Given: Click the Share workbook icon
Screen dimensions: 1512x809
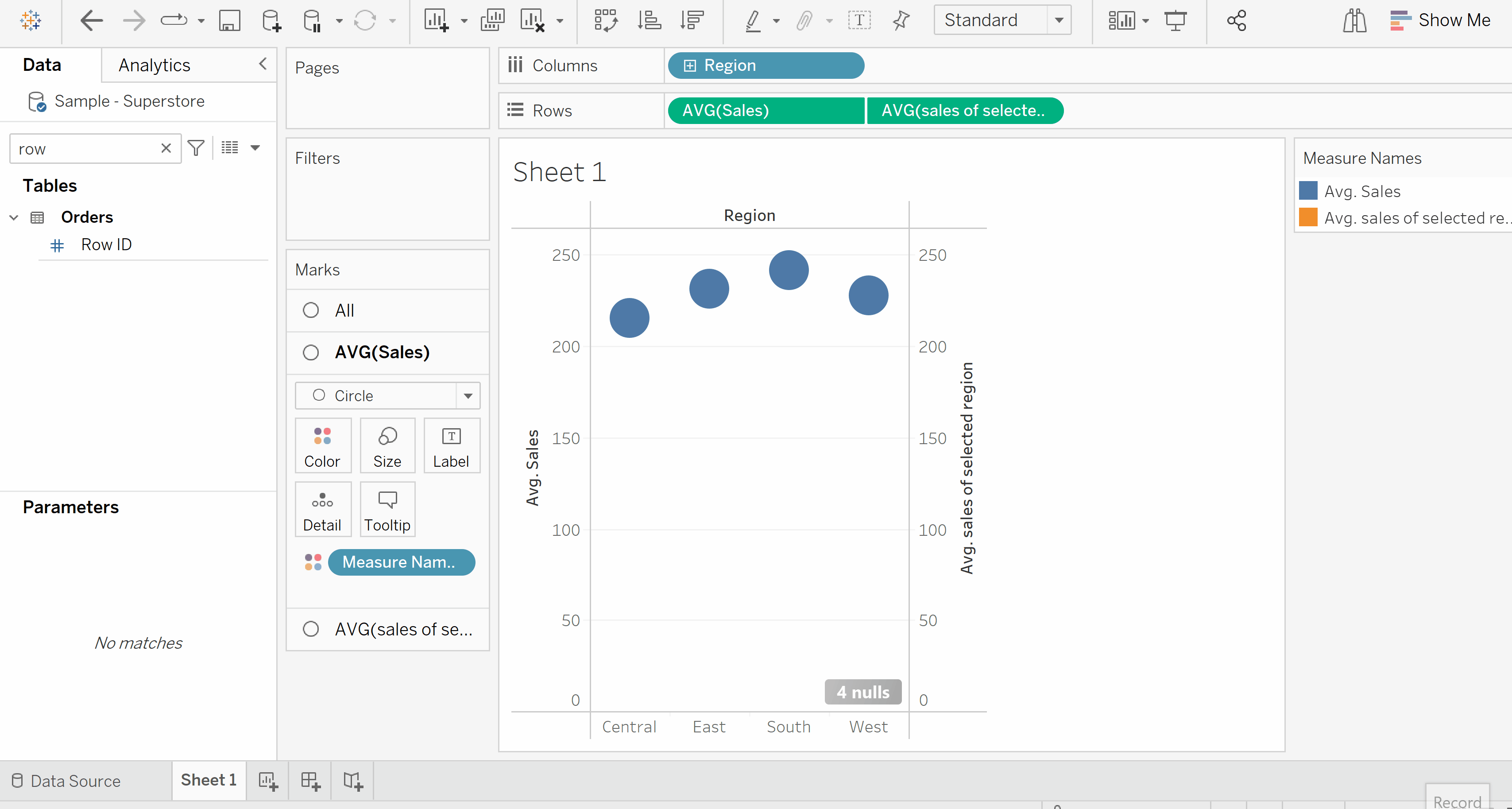Looking at the screenshot, I should coord(1236,20).
